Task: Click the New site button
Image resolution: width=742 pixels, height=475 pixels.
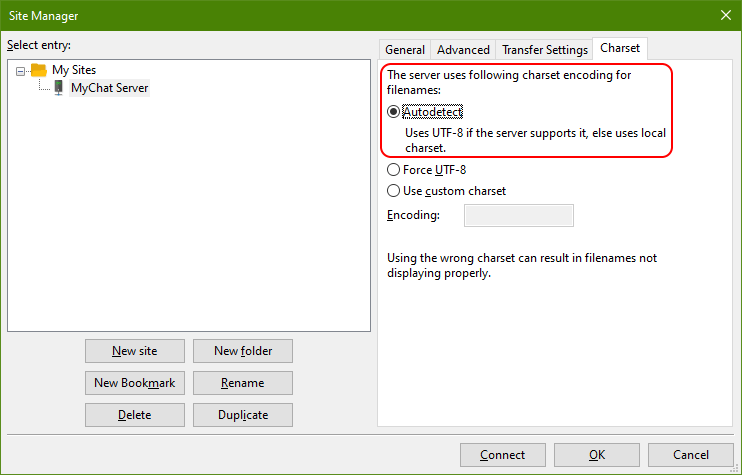Action: (x=135, y=351)
